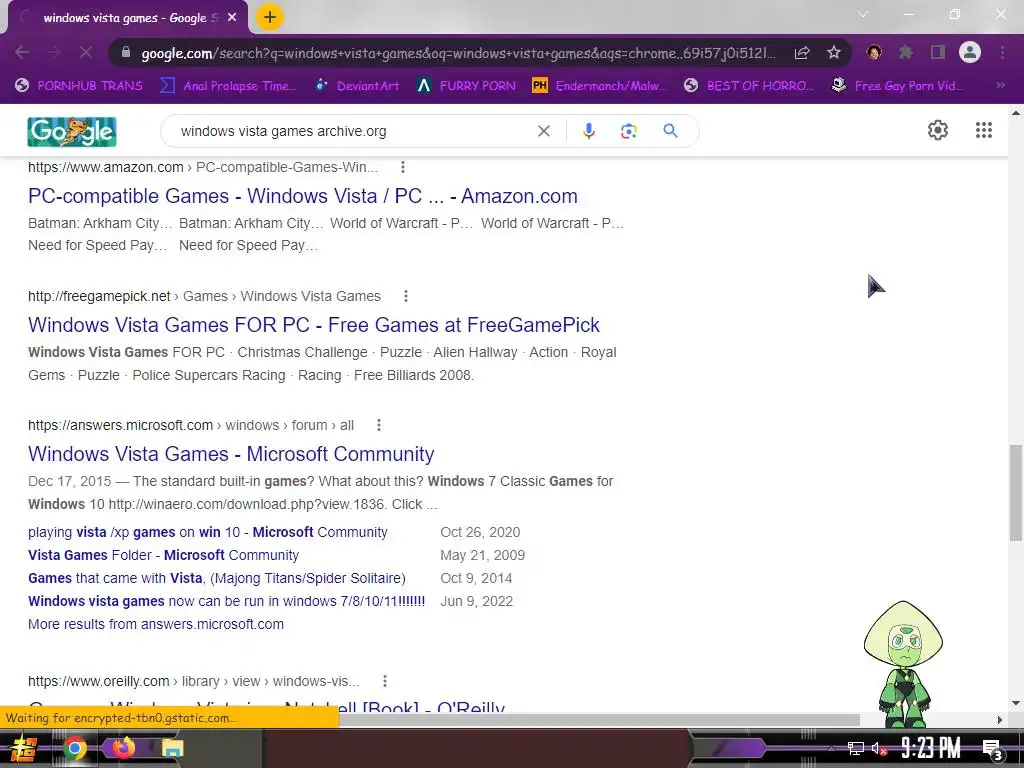Image resolution: width=1024 pixels, height=768 pixels.
Task: Click More results from answers.microsoft.com
Action: point(155,624)
